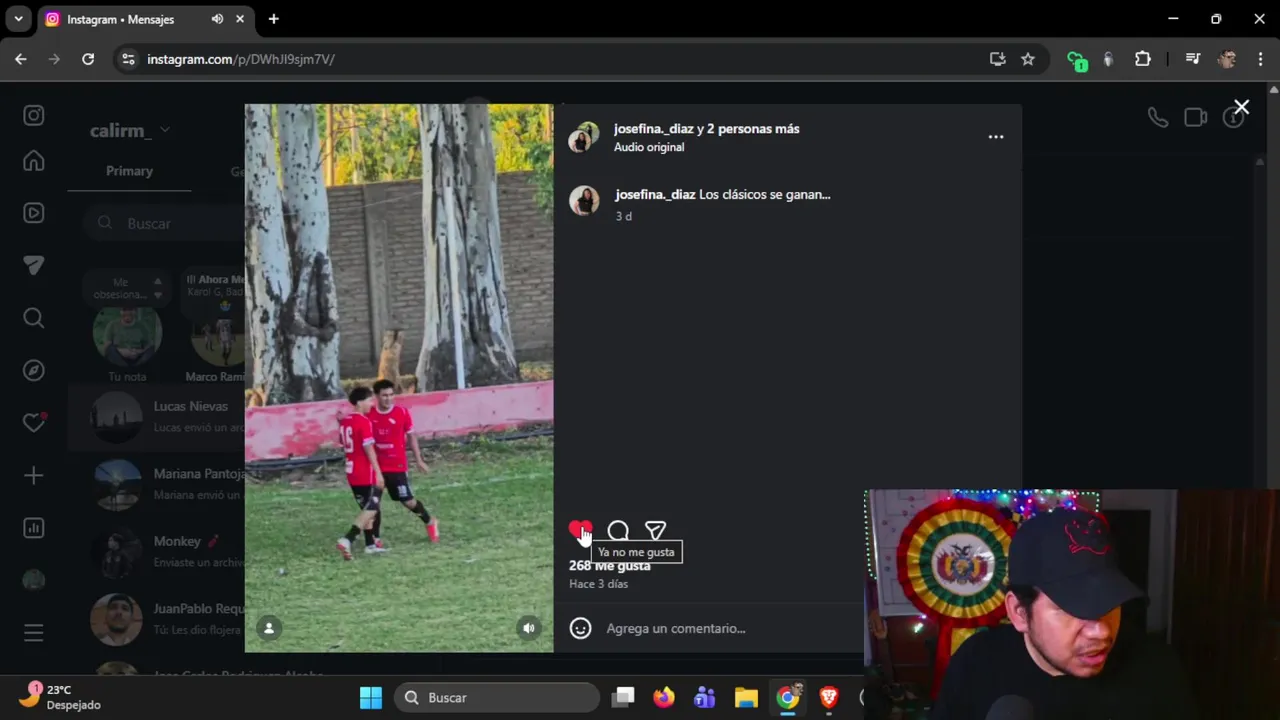Show tagged people icon on video
The image size is (1280, 720).
pyautogui.click(x=269, y=628)
